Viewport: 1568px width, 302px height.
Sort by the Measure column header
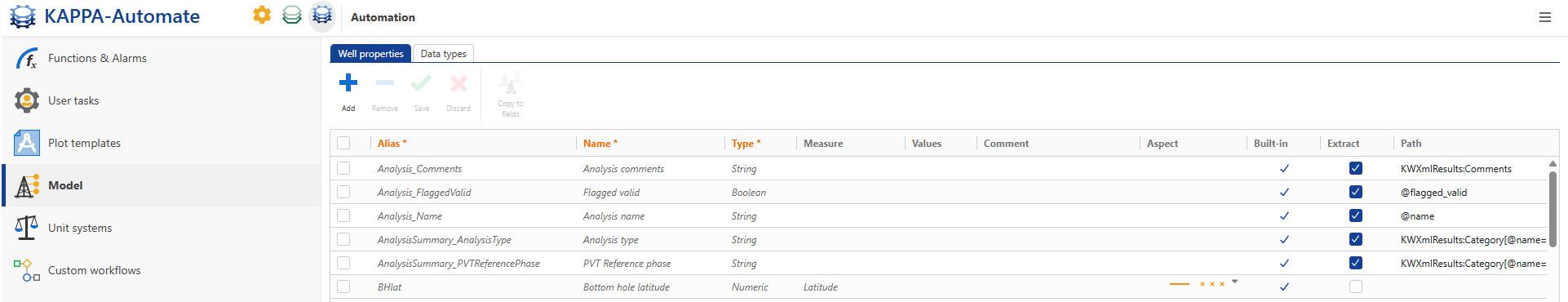click(x=823, y=143)
